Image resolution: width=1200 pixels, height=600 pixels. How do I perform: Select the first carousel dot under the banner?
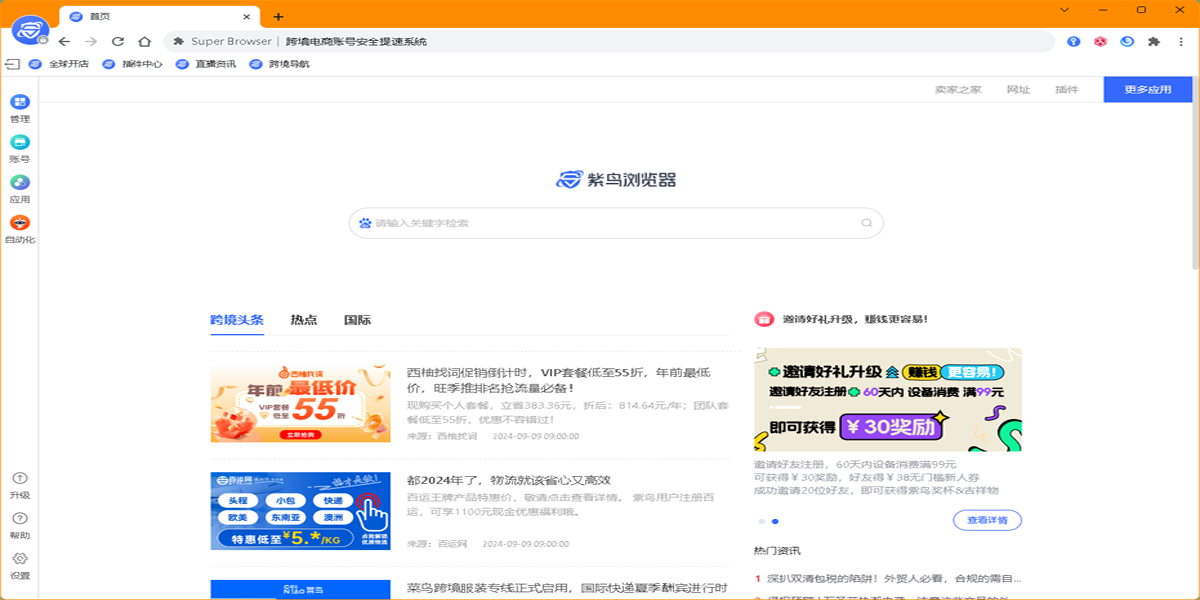(762, 521)
